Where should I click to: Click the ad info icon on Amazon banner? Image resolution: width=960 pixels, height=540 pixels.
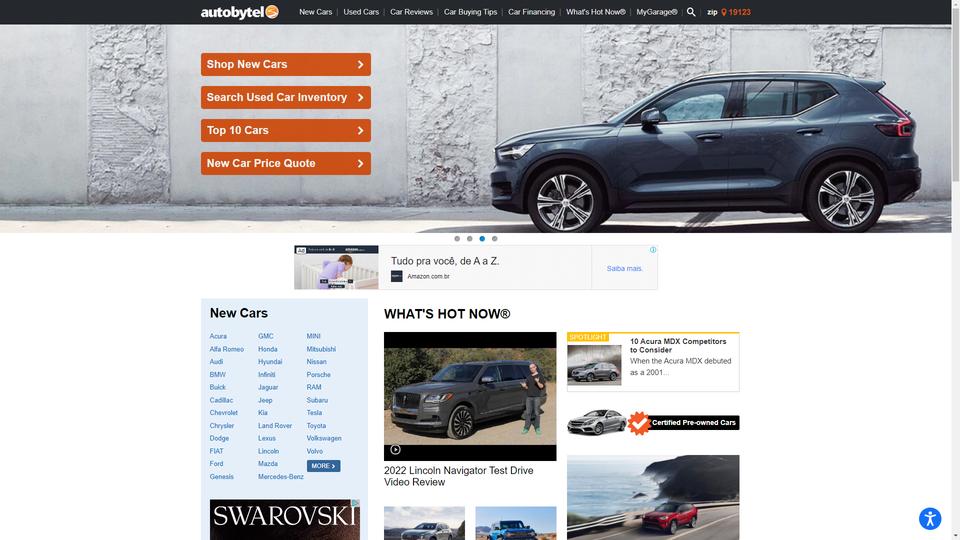coord(653,250)
